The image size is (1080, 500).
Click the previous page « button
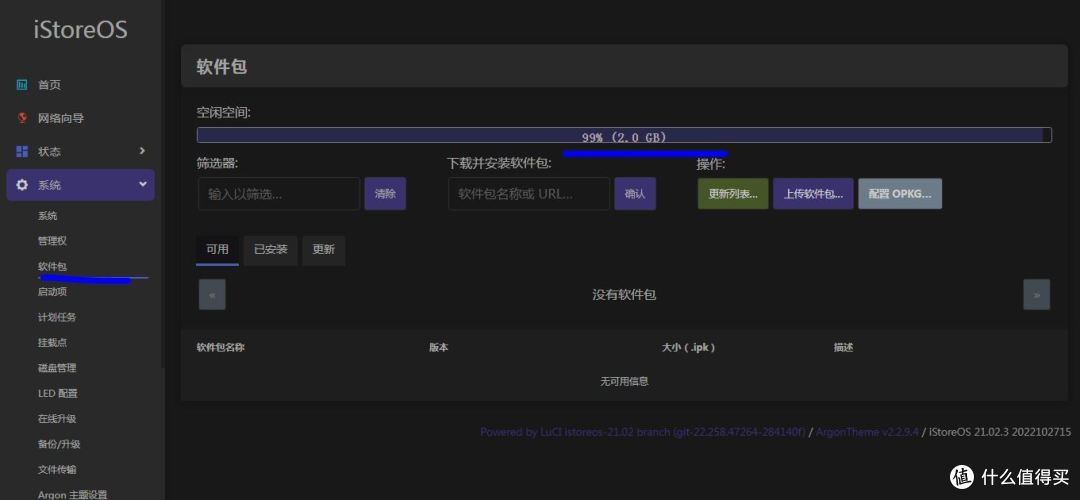tap(212, 295)
